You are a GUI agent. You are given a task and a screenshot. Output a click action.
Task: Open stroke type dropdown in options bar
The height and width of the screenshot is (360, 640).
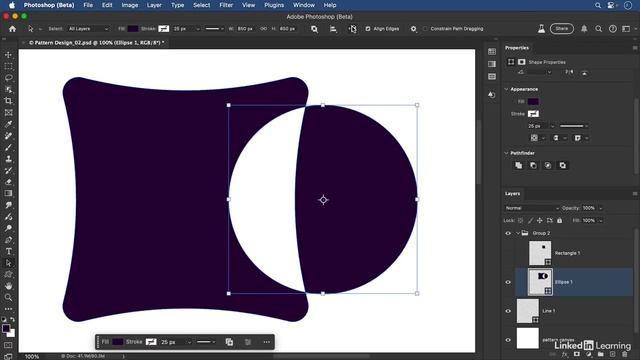214,29
